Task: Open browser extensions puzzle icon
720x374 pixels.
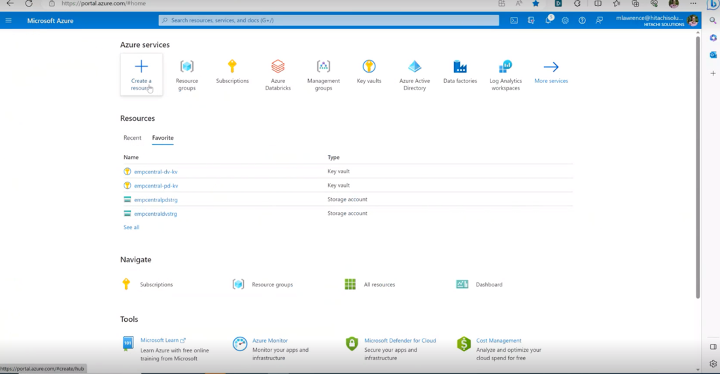Action: click(577, 4)
